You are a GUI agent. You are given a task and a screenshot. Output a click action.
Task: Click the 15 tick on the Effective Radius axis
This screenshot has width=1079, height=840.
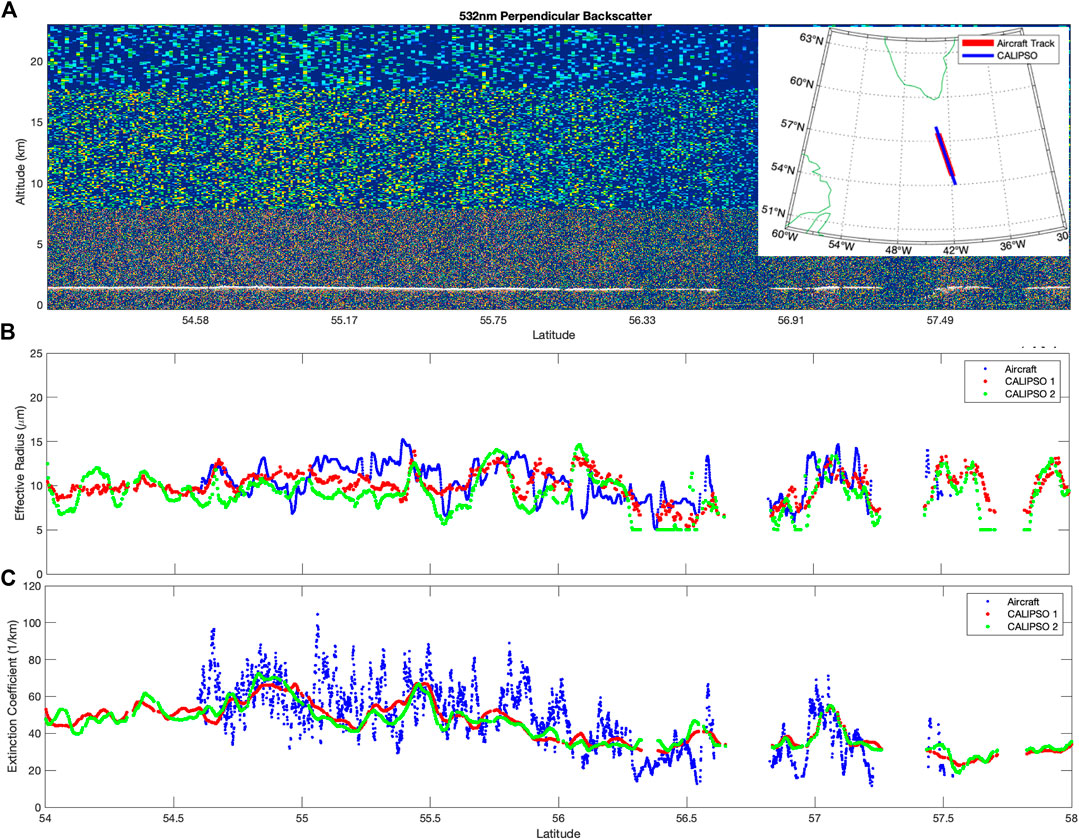(x=37, y=442)
